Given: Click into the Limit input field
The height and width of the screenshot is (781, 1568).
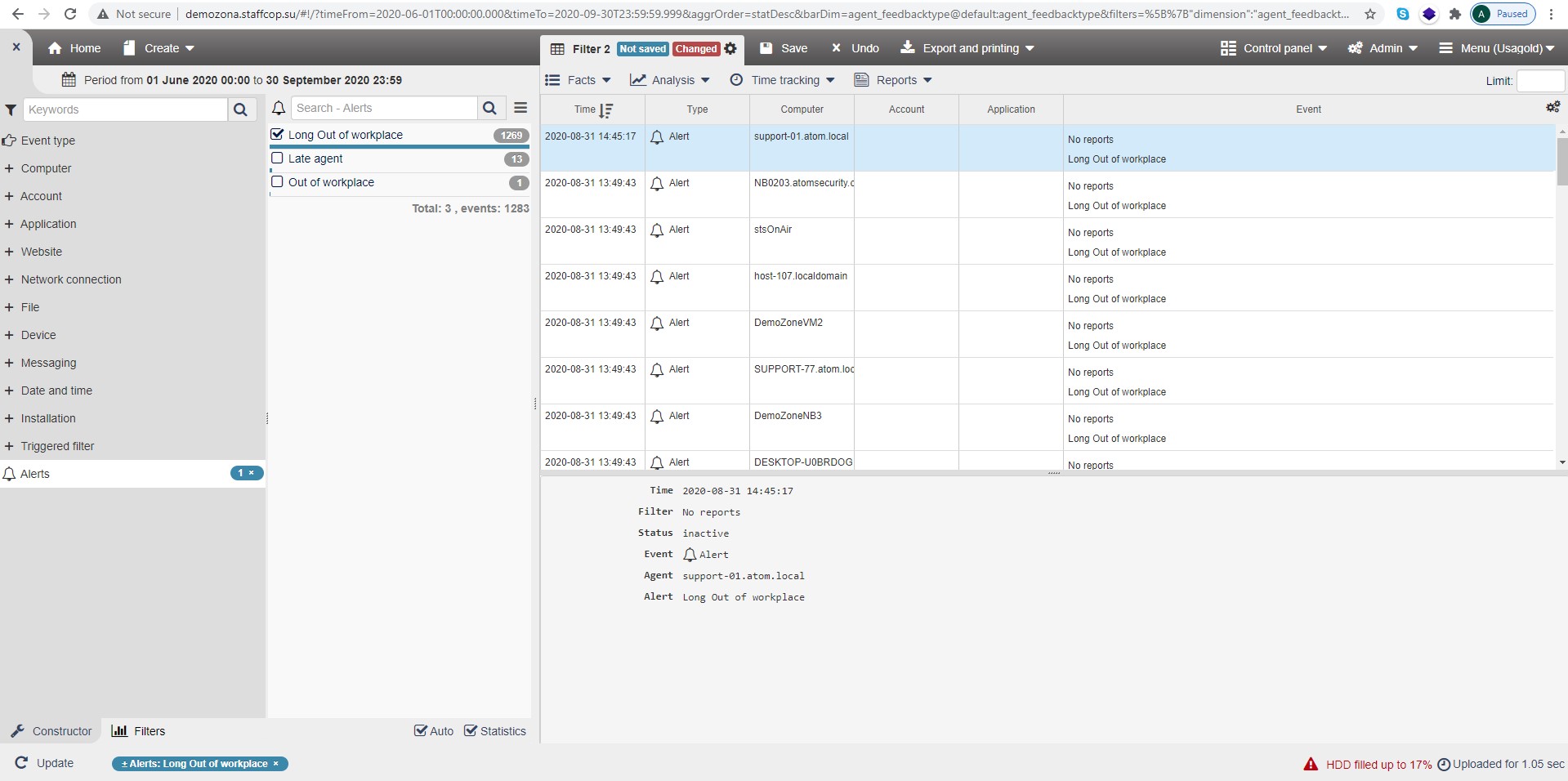Looking at the screenshot, I should (1539, 81).
